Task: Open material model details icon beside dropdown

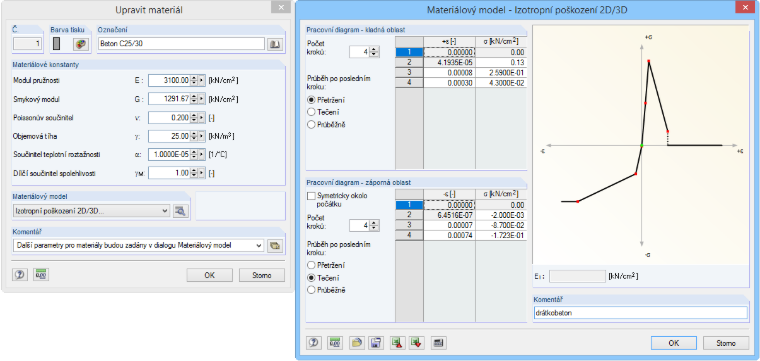Action: coord(180,211)
